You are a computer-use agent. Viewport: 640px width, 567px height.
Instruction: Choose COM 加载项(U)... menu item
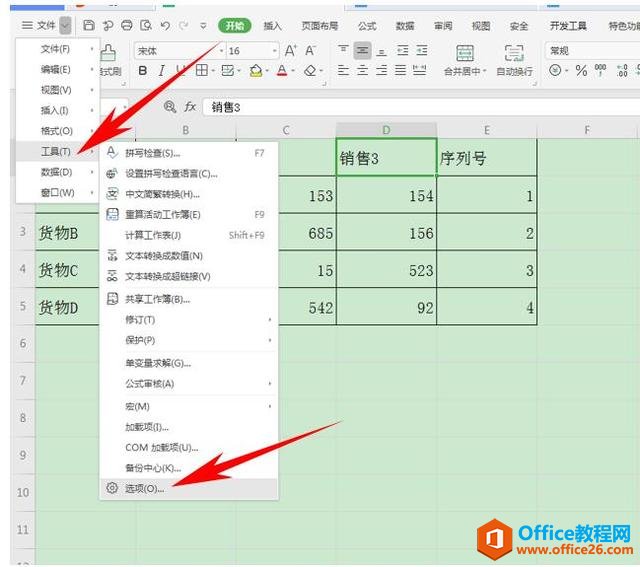(189, 447)
